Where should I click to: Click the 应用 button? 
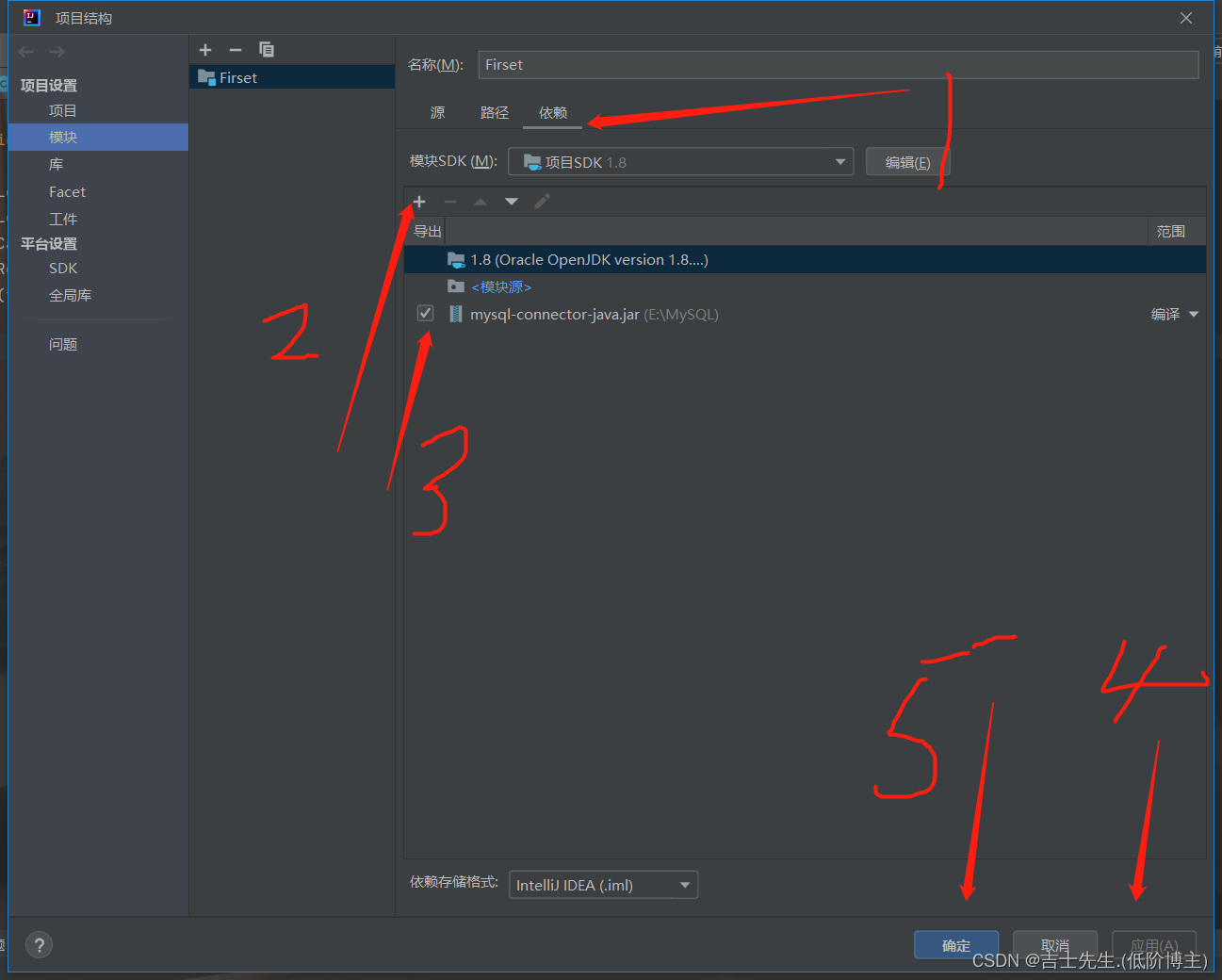click(x=1154, y=945)
